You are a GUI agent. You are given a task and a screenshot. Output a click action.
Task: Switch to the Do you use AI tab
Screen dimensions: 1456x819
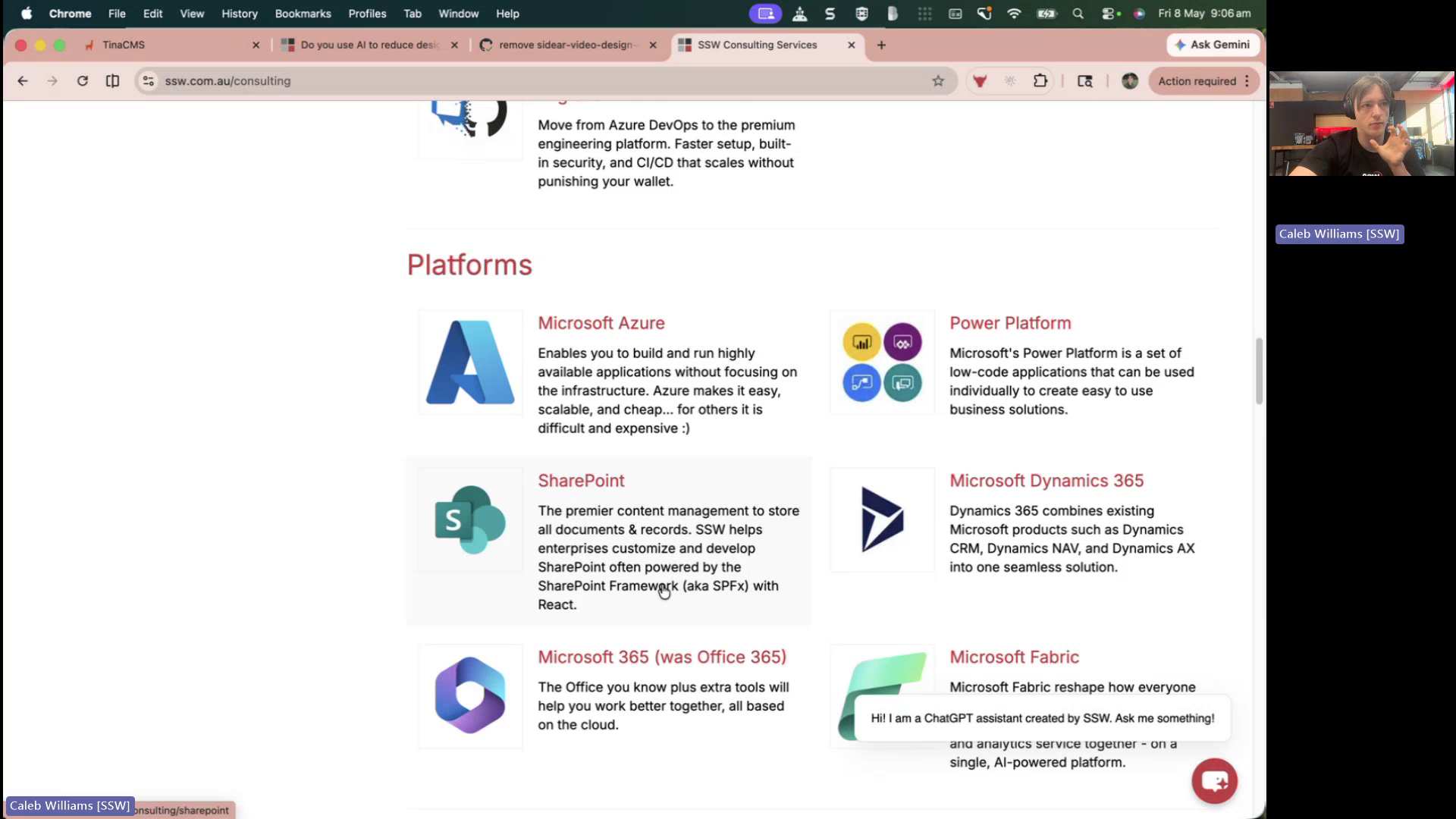[369, 45]
